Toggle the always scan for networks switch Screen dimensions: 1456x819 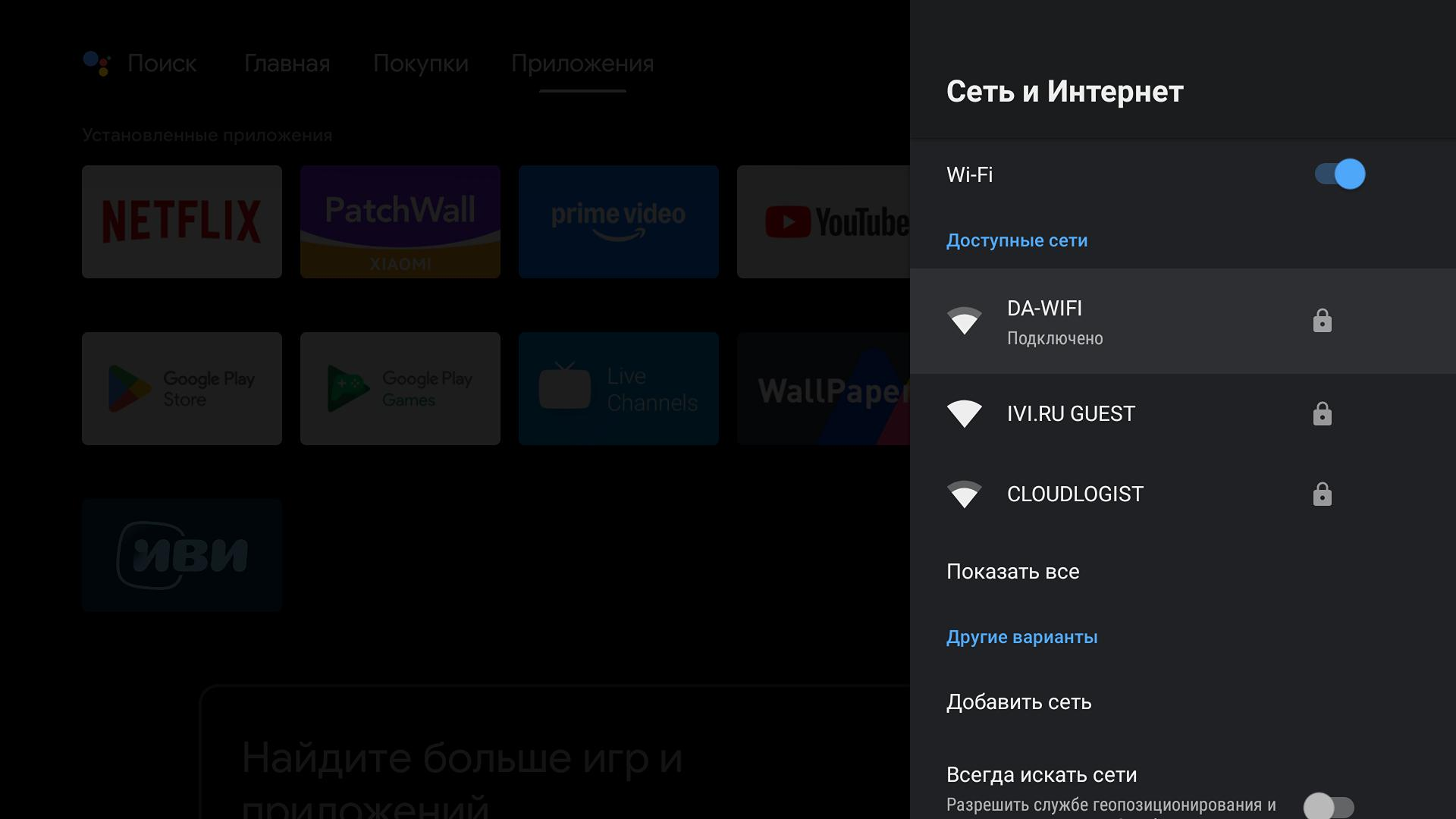(x=1329, y=806)
